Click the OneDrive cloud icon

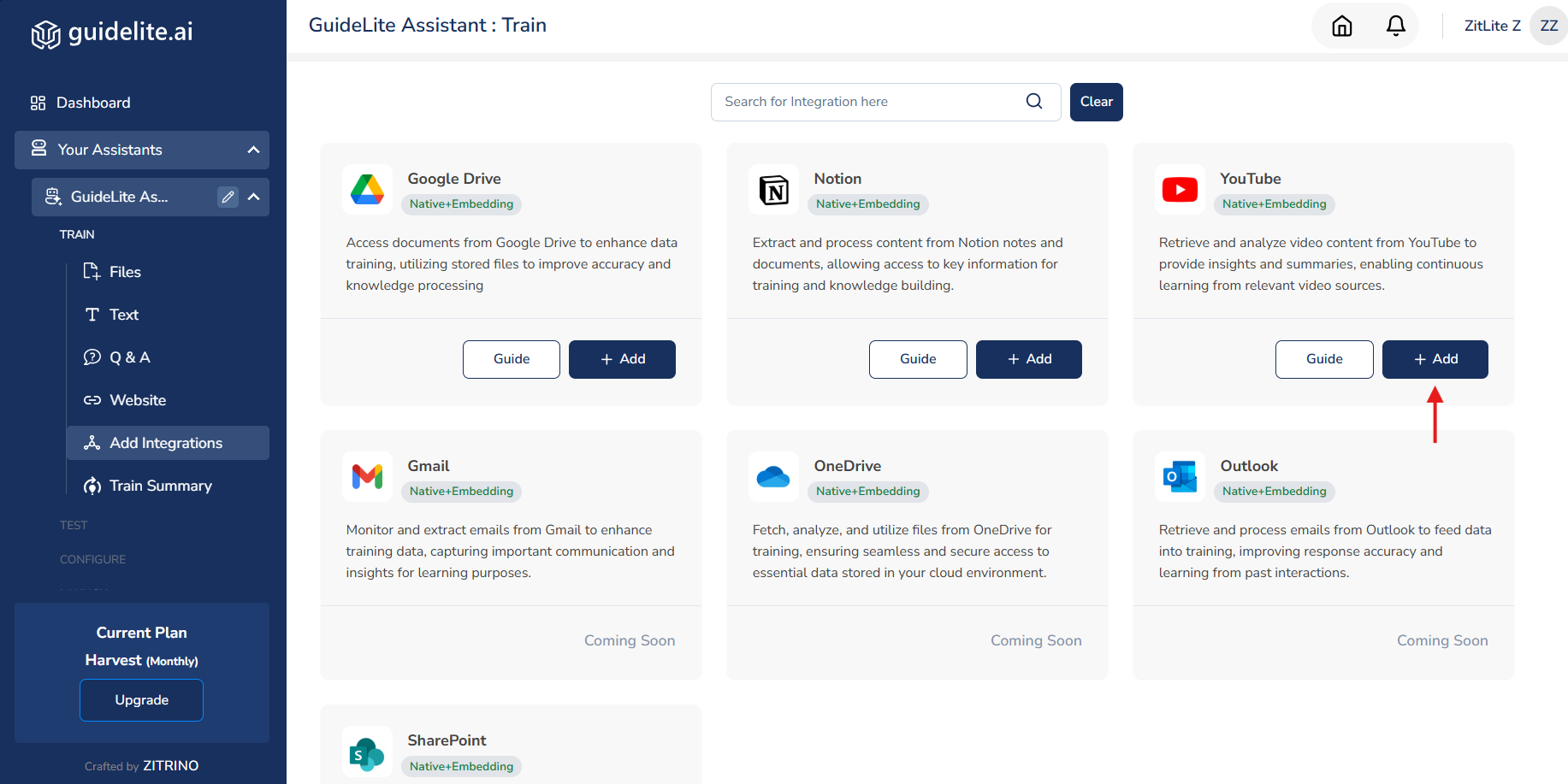point(773,476)
